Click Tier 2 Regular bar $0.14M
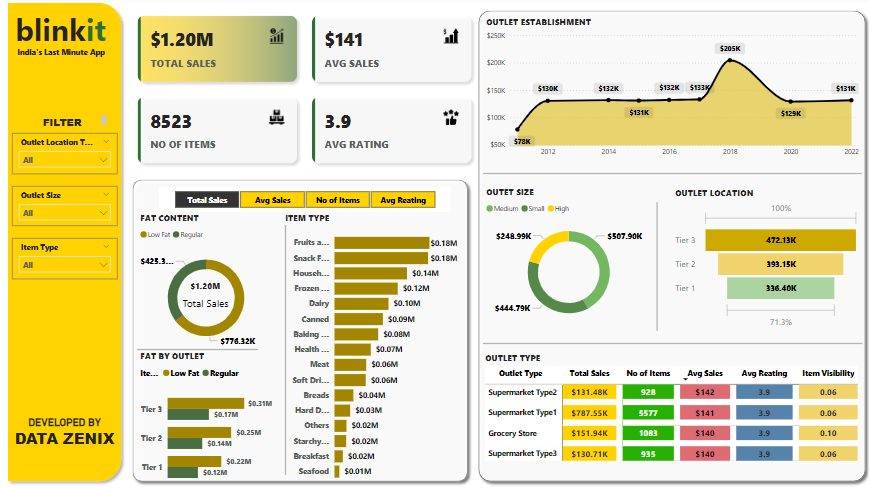The image size is (869, 488). pyautogui.click(x=185, y=443)
